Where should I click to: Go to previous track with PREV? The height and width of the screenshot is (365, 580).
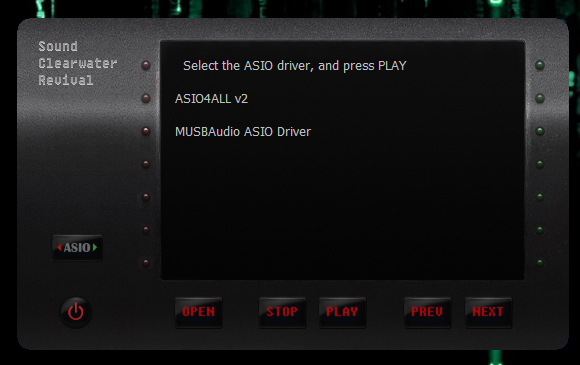pyautogui.click(x=427, y=312)
